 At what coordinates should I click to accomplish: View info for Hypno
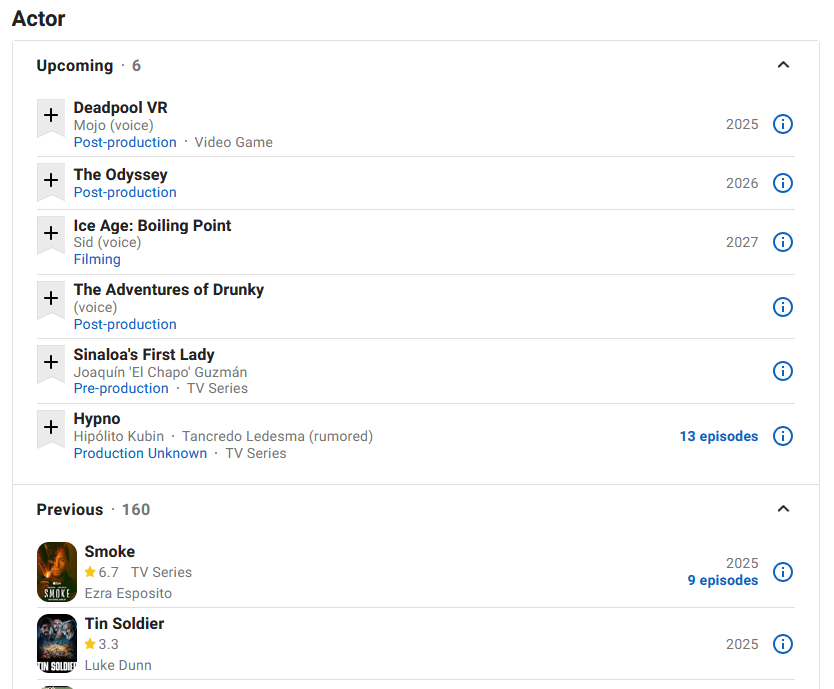[x=782, y=436]
